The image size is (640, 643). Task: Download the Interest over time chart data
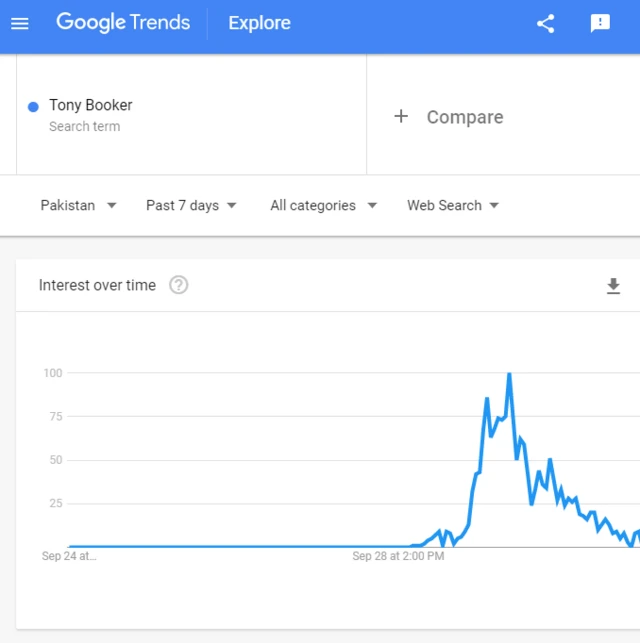(x=613, y=286)
